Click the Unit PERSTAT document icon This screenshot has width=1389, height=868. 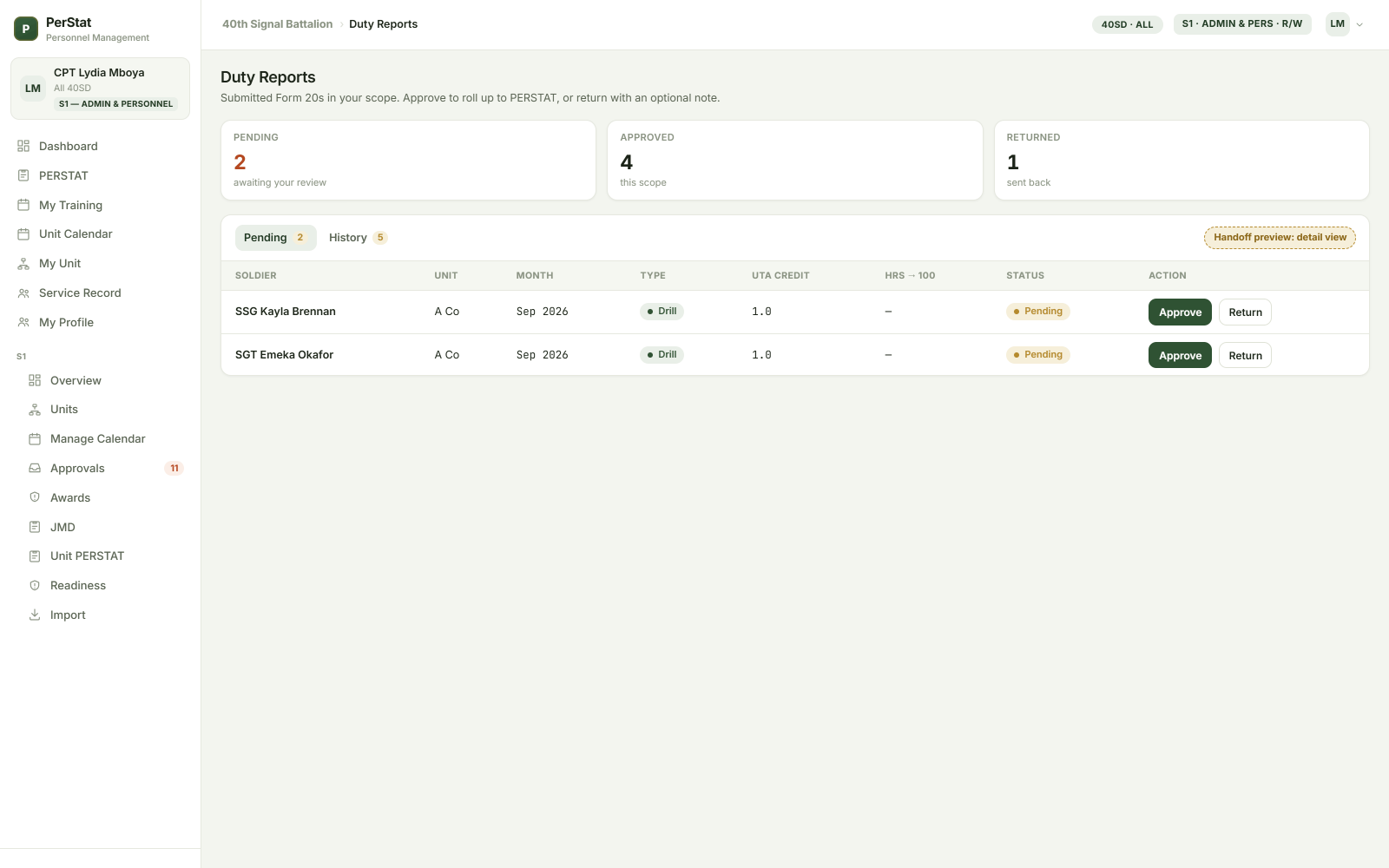click(35, 556)
